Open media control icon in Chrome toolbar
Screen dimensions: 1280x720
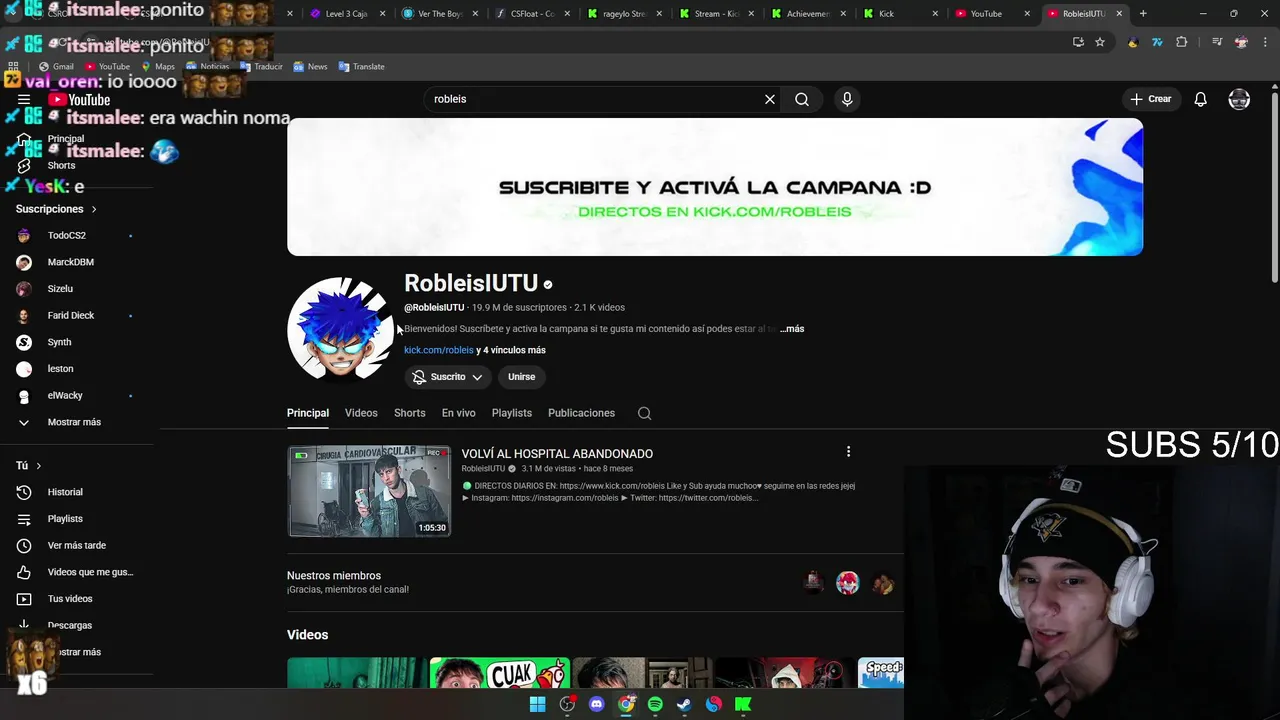(x=1217, y=42)
